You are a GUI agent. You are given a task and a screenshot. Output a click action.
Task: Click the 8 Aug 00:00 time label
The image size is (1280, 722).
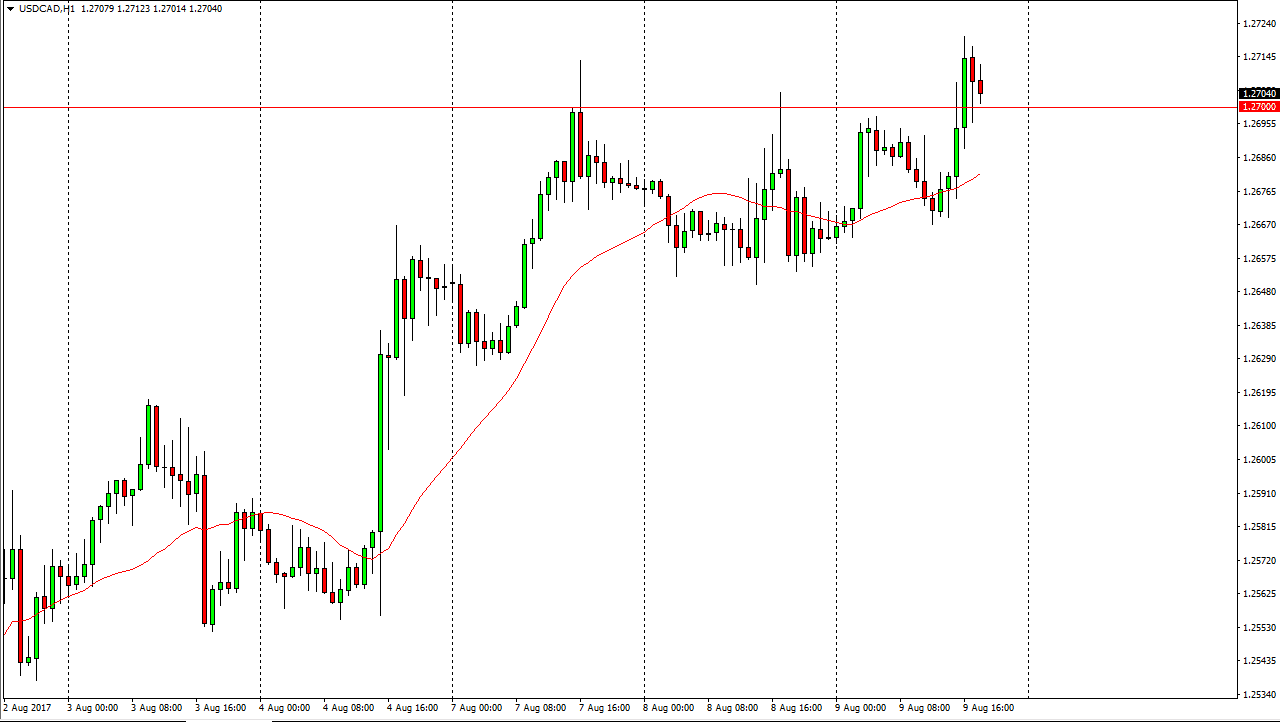669,708
